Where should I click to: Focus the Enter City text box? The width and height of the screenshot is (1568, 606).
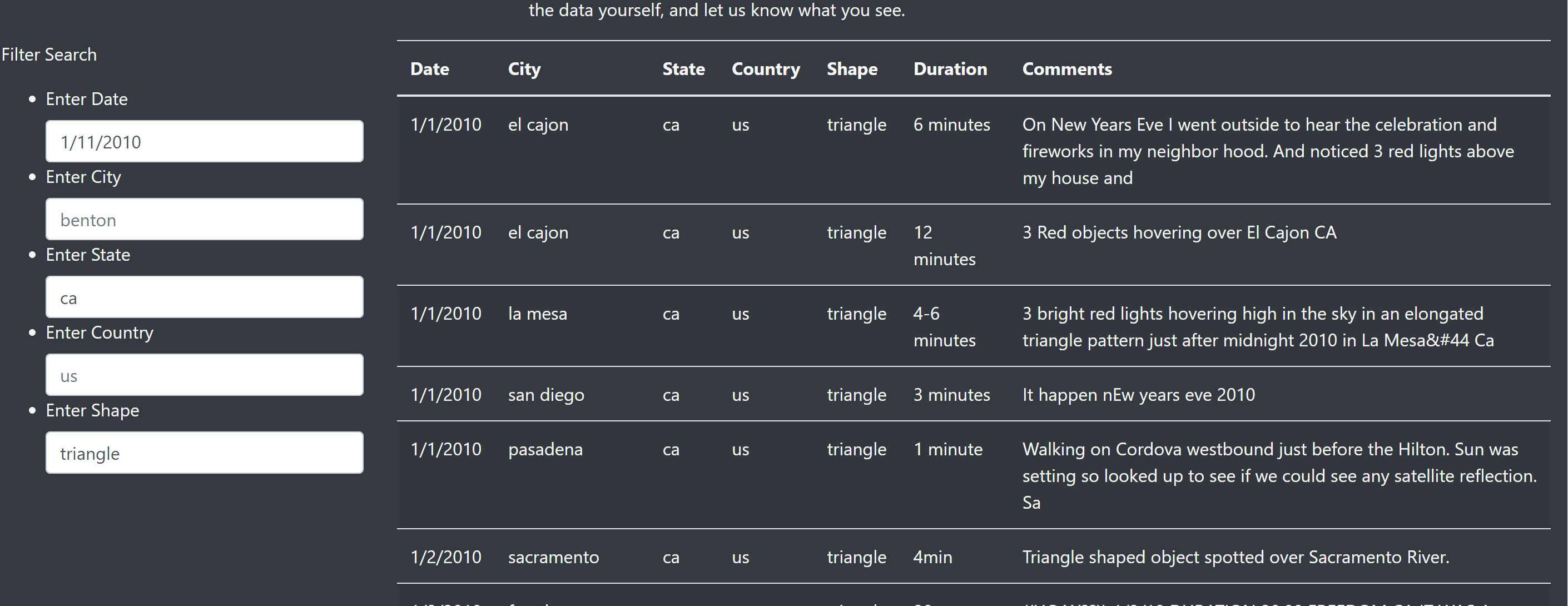(205, 219)
